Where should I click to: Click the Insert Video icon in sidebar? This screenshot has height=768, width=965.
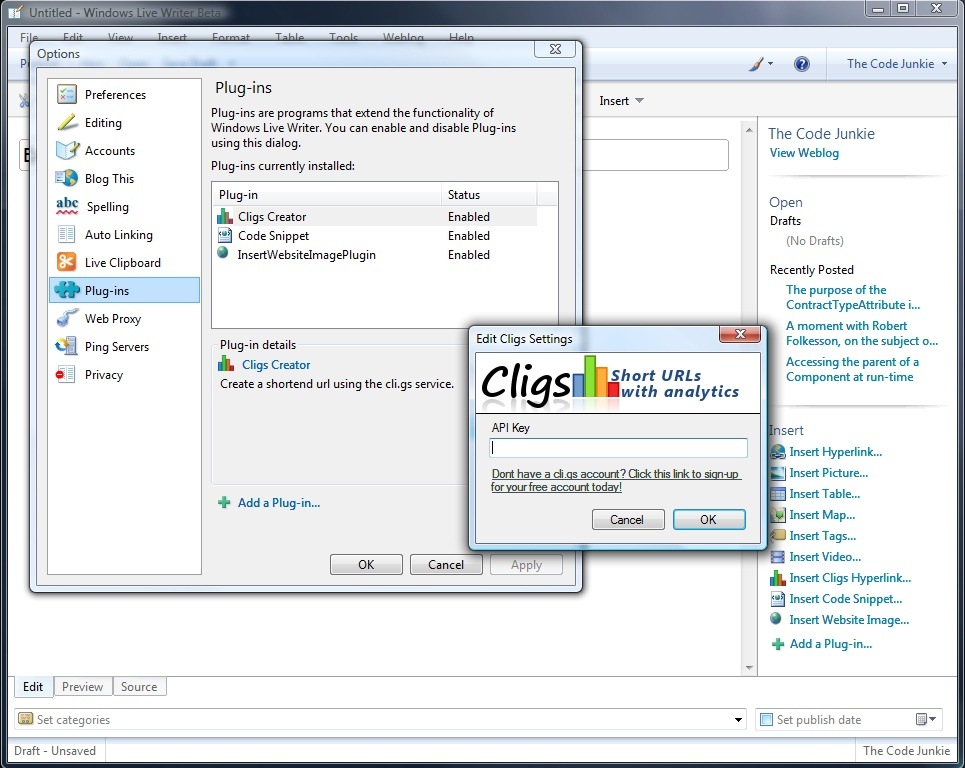tap(778, 557)
